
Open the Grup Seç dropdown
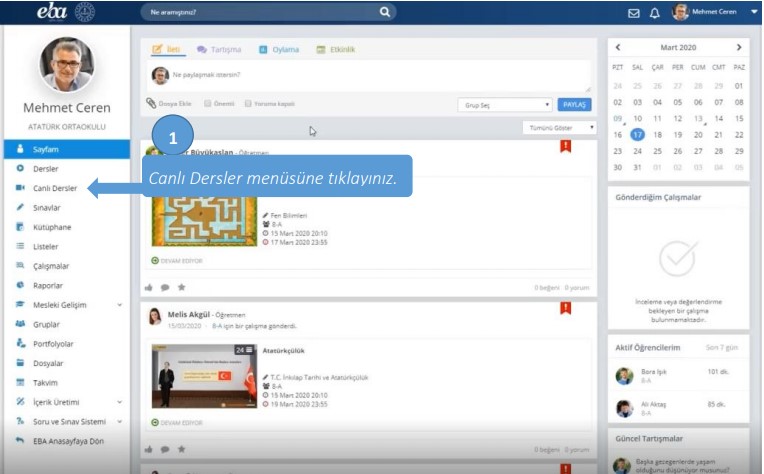pyautogui.click(x=503, y=104)
